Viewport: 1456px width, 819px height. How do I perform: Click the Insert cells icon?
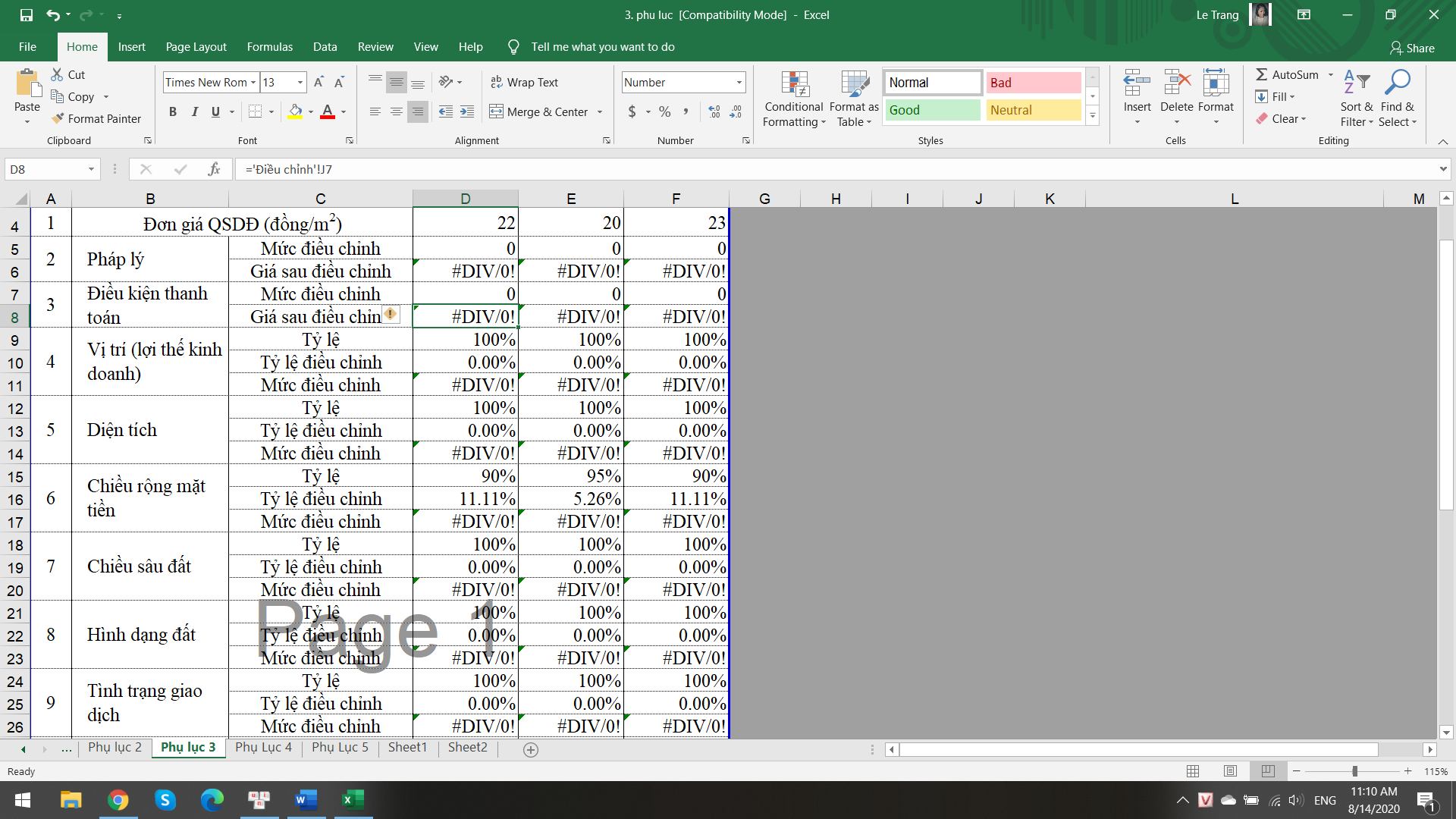pyautogui.click(x=1137, y=83)
